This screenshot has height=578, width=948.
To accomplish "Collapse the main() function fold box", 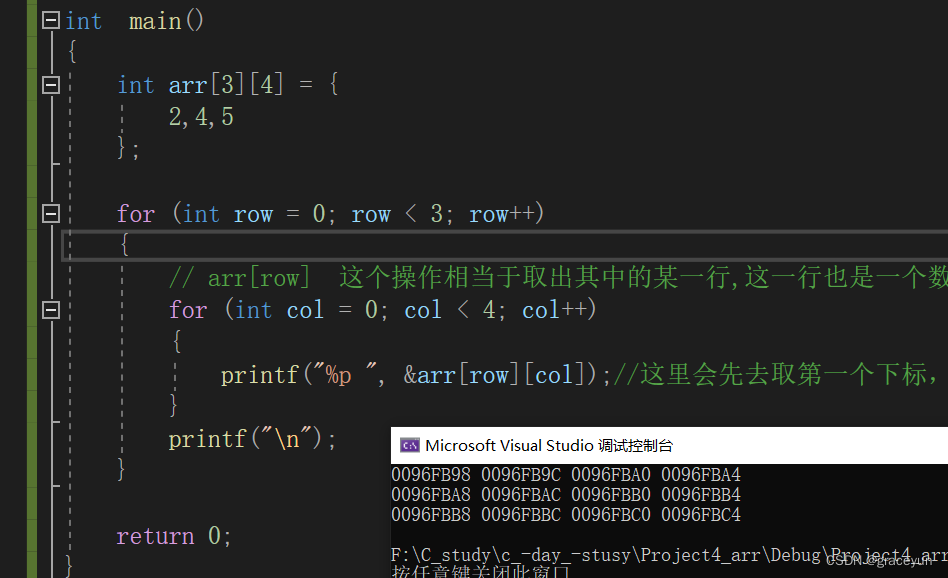I will click(51, 21).
